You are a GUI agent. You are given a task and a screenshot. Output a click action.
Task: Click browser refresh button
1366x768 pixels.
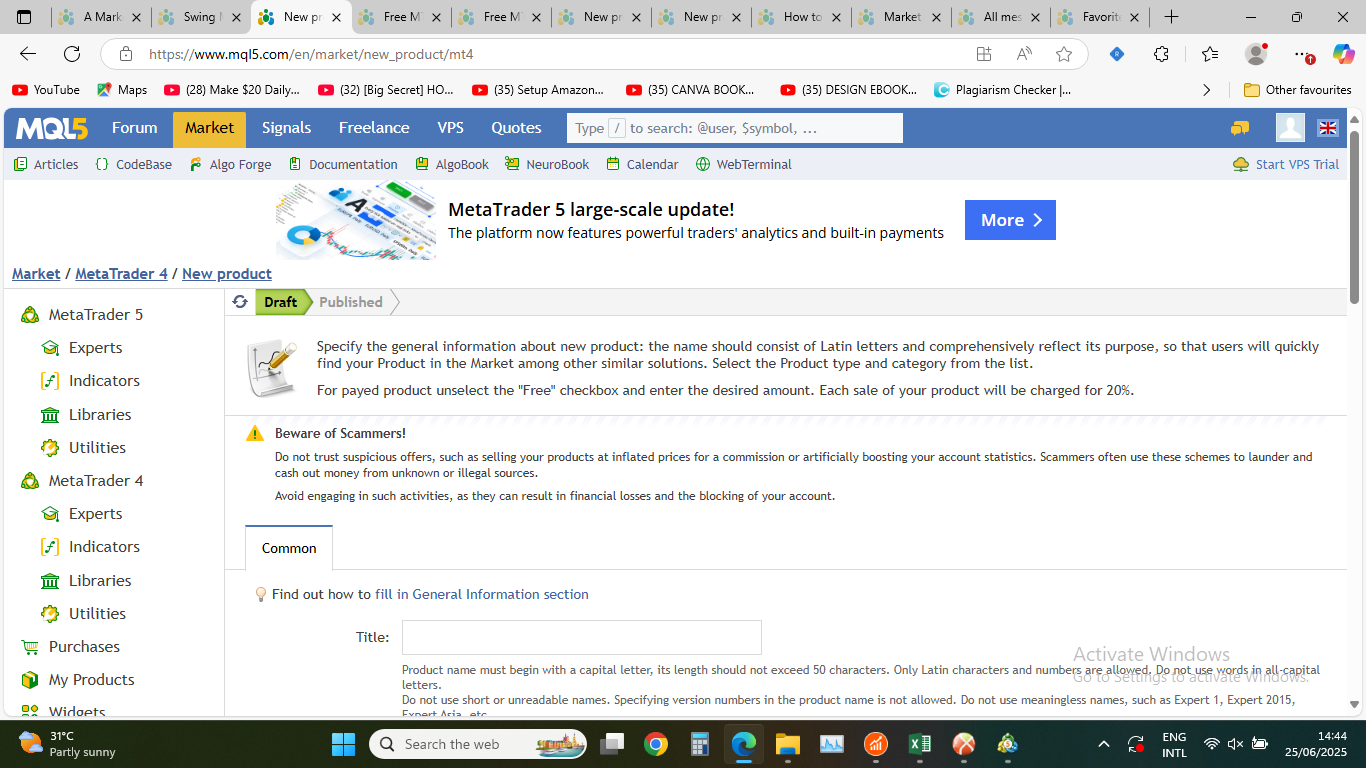(x=72, y=54)
